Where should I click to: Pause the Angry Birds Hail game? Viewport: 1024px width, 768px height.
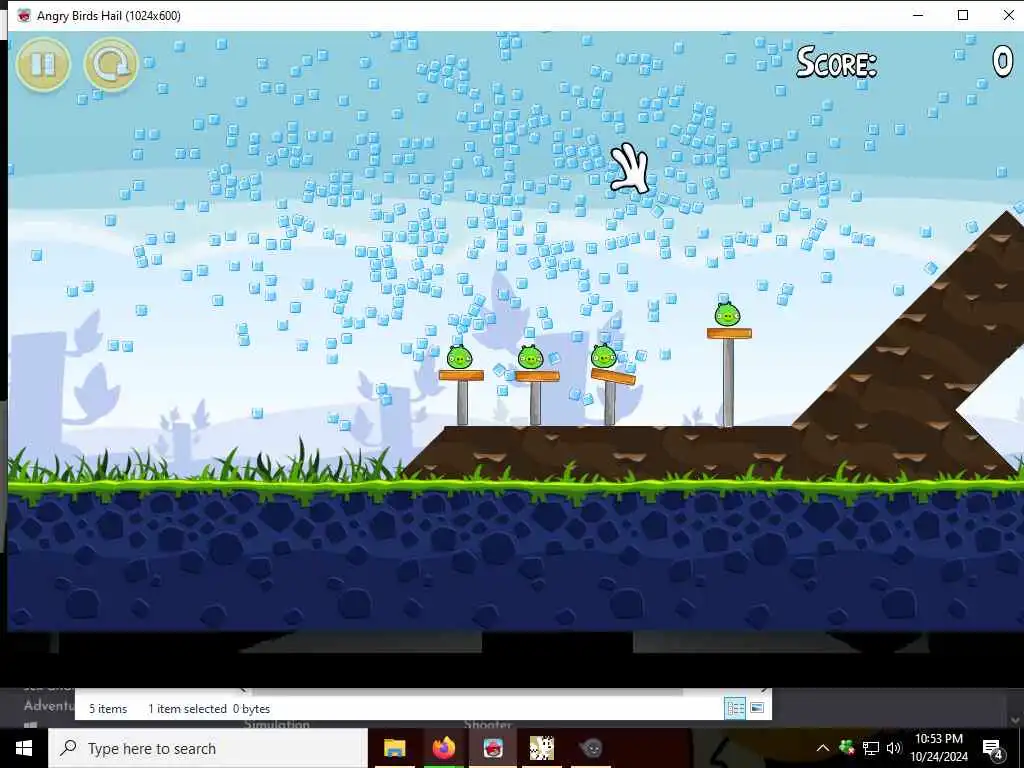click(x=43, y=64)
